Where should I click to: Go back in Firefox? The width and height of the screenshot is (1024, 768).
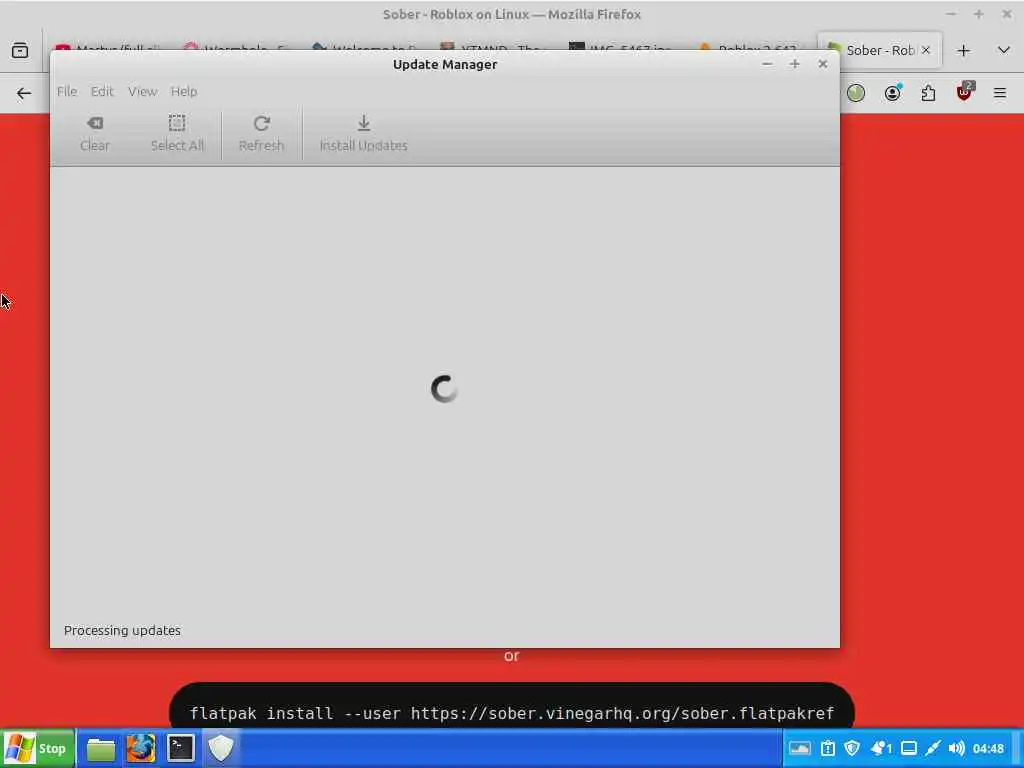point(24,93)
